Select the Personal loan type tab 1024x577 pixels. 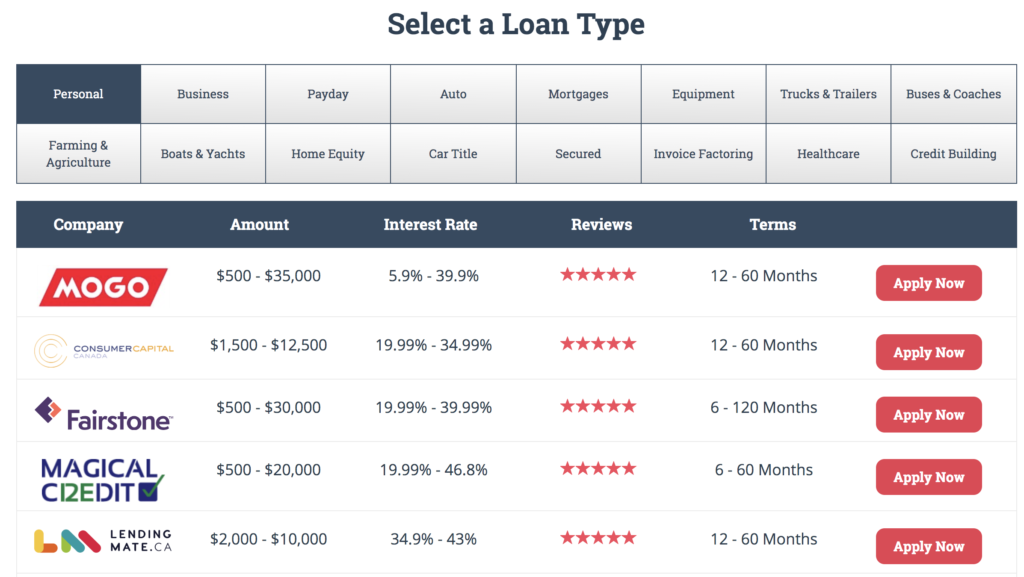tap(78, 94)
